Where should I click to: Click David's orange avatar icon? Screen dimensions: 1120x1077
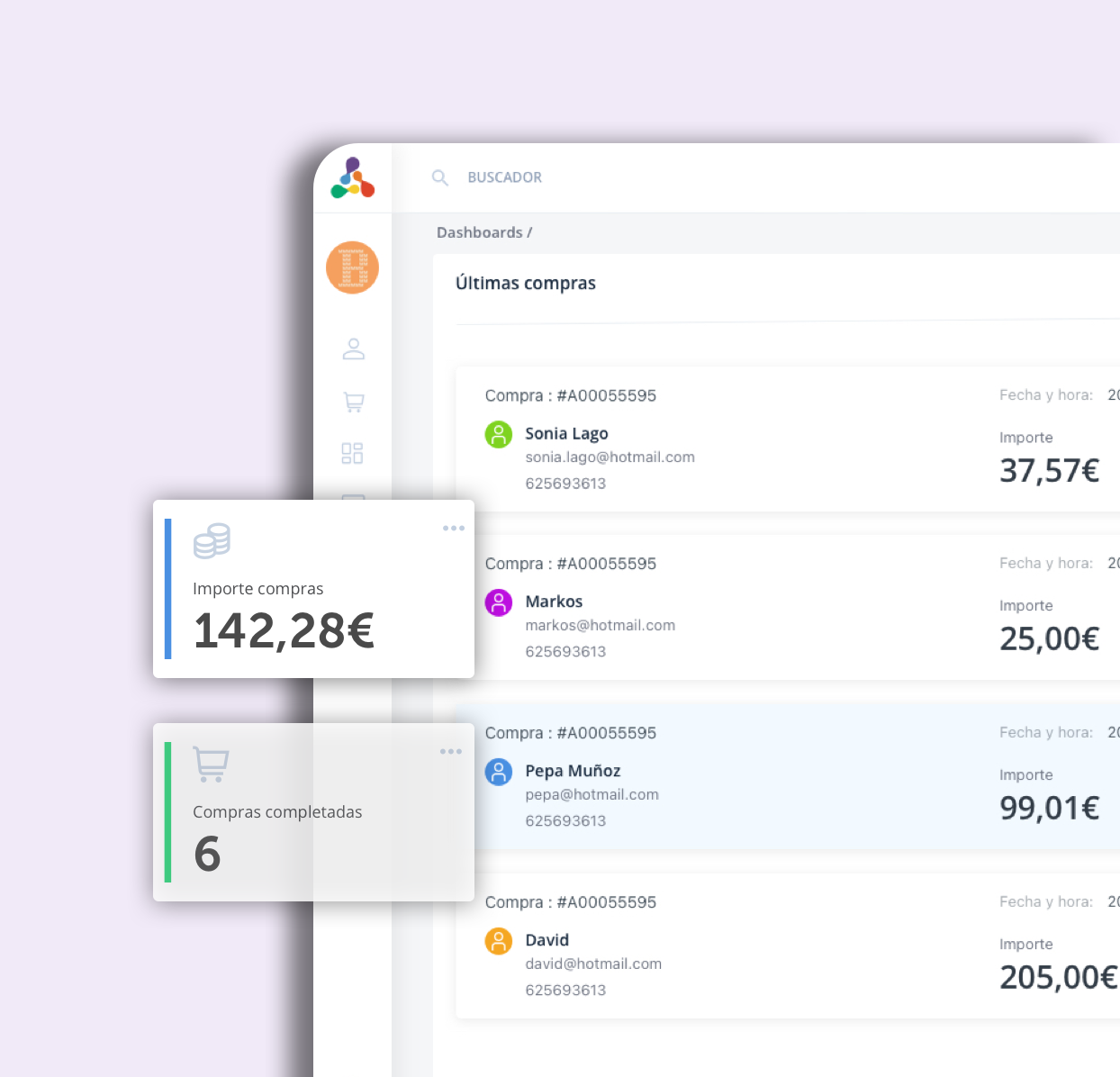(499, 941)
